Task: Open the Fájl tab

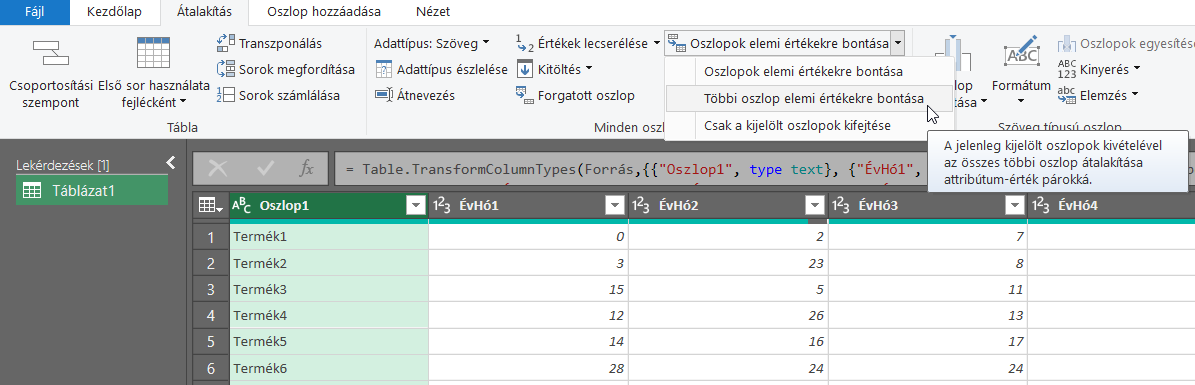Action: pos(34,12)
